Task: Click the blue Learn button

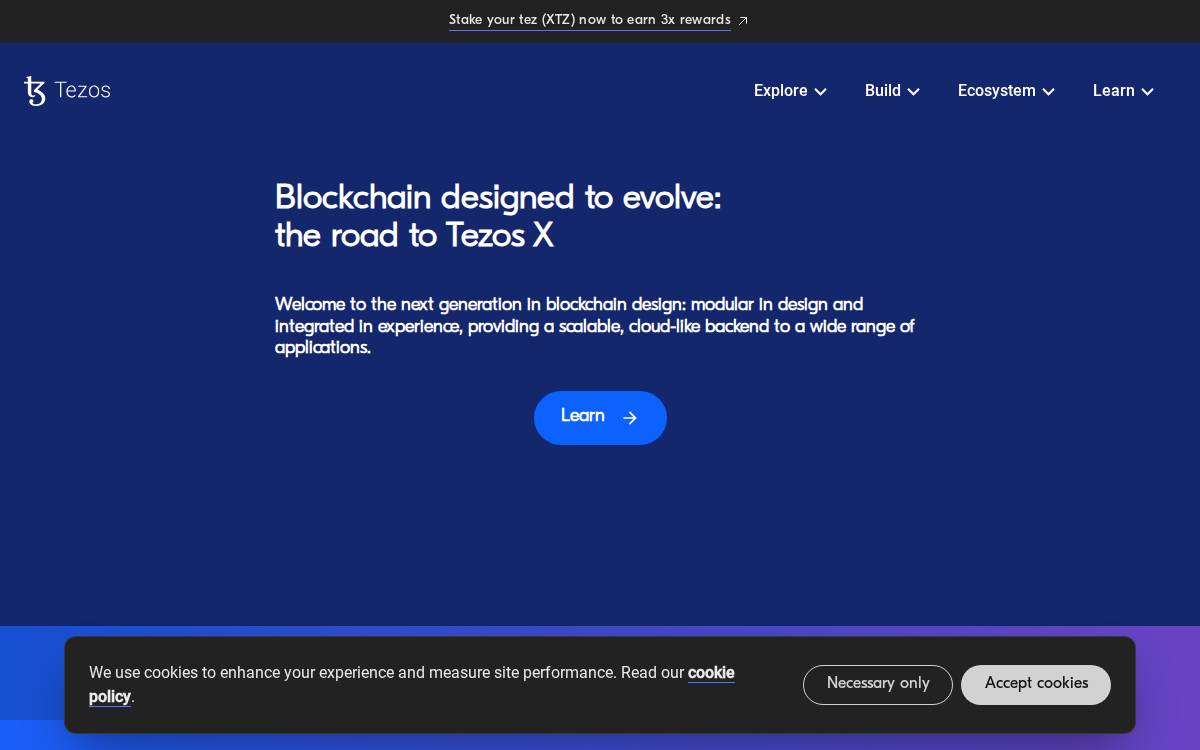Action: coord(600,418)
